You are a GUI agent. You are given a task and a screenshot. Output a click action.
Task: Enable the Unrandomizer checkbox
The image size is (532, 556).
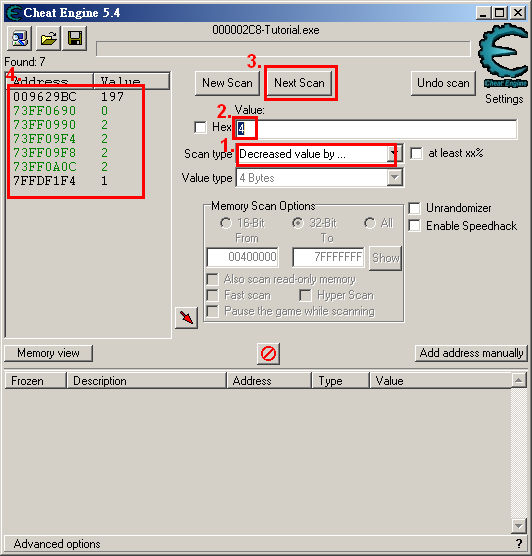[x=415, y=208]
